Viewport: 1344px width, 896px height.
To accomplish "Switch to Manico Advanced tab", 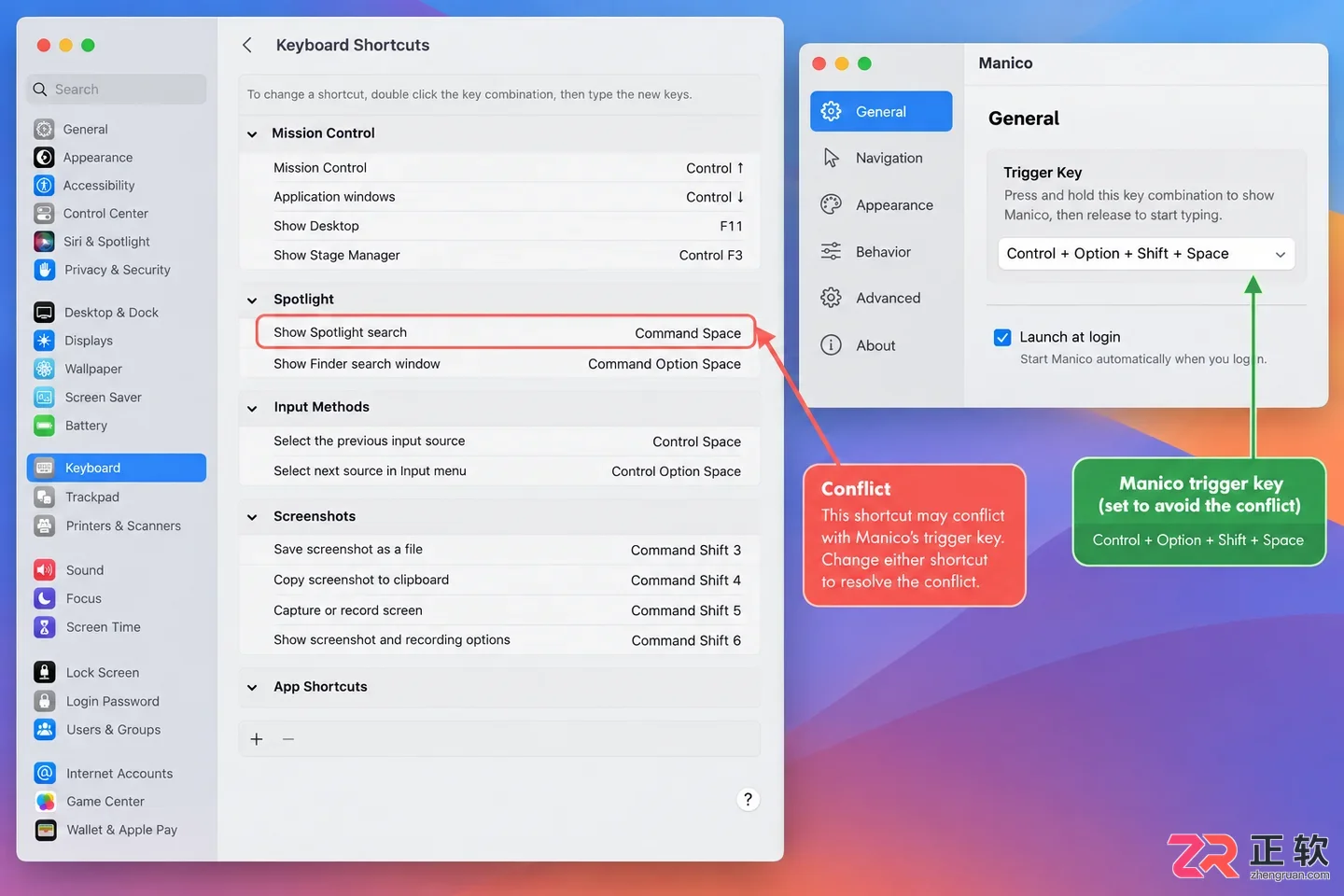I will pyautogui.click(x=881, y=298).
